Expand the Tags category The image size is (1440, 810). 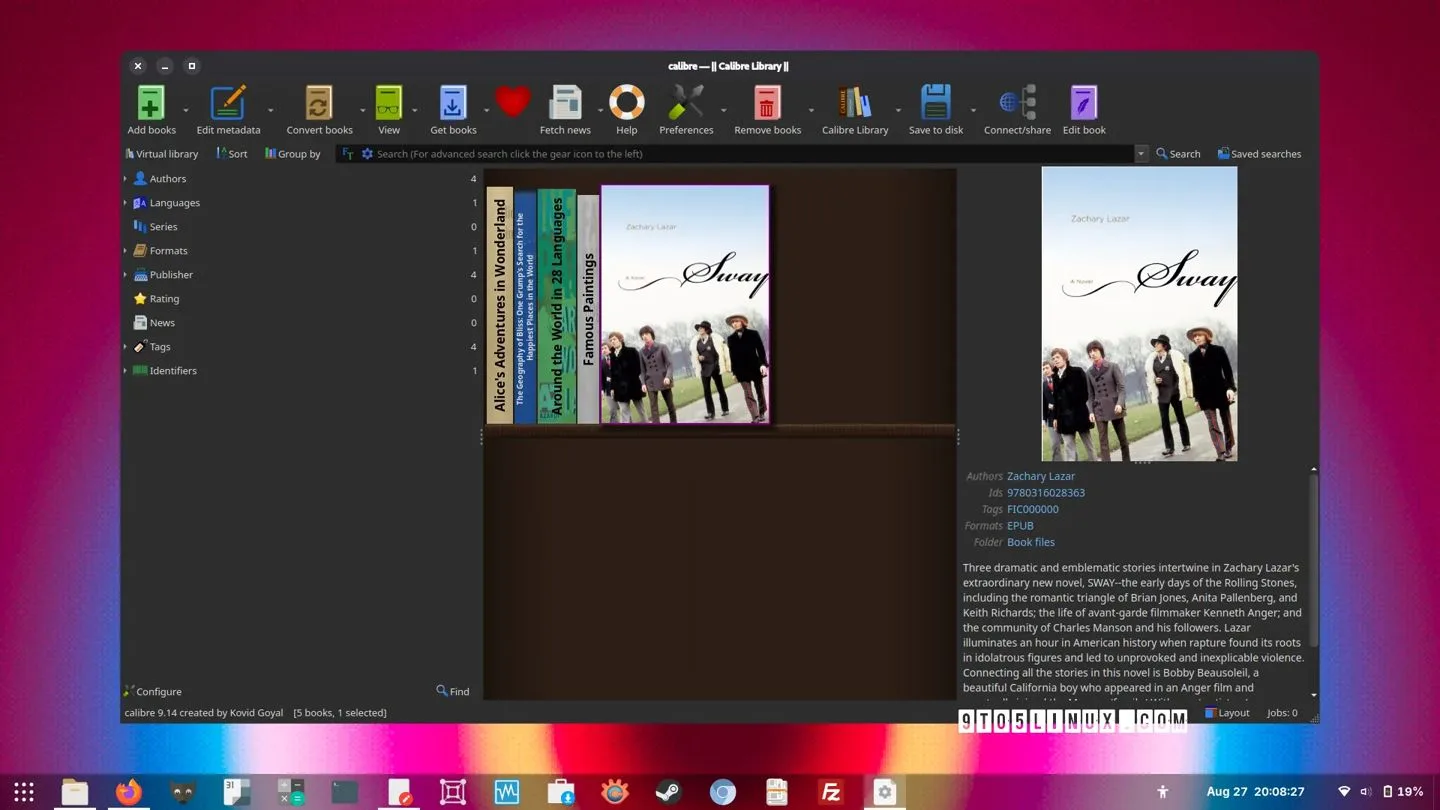125,347
